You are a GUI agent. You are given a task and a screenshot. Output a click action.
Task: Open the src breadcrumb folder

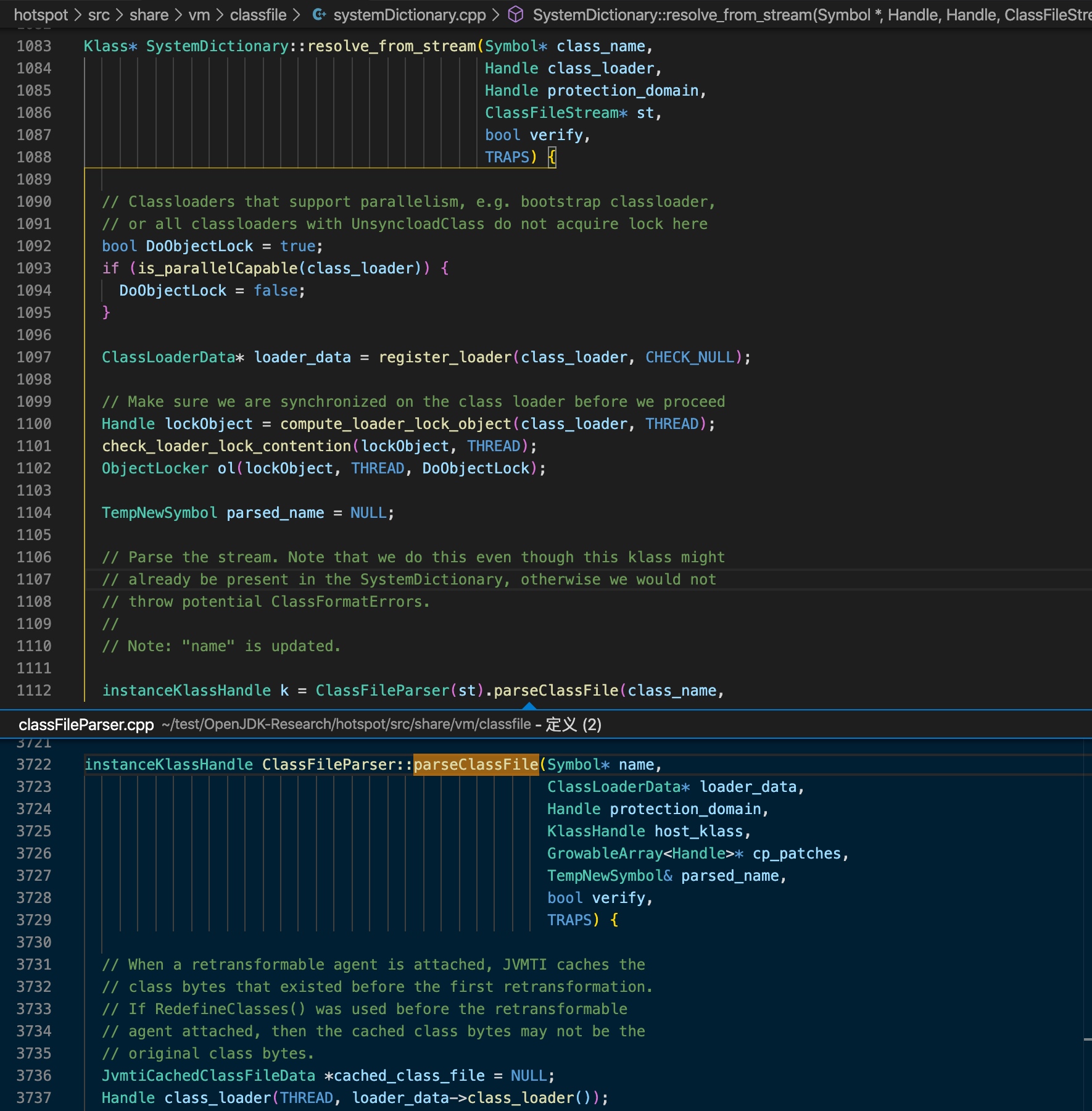tap(99, 15)
